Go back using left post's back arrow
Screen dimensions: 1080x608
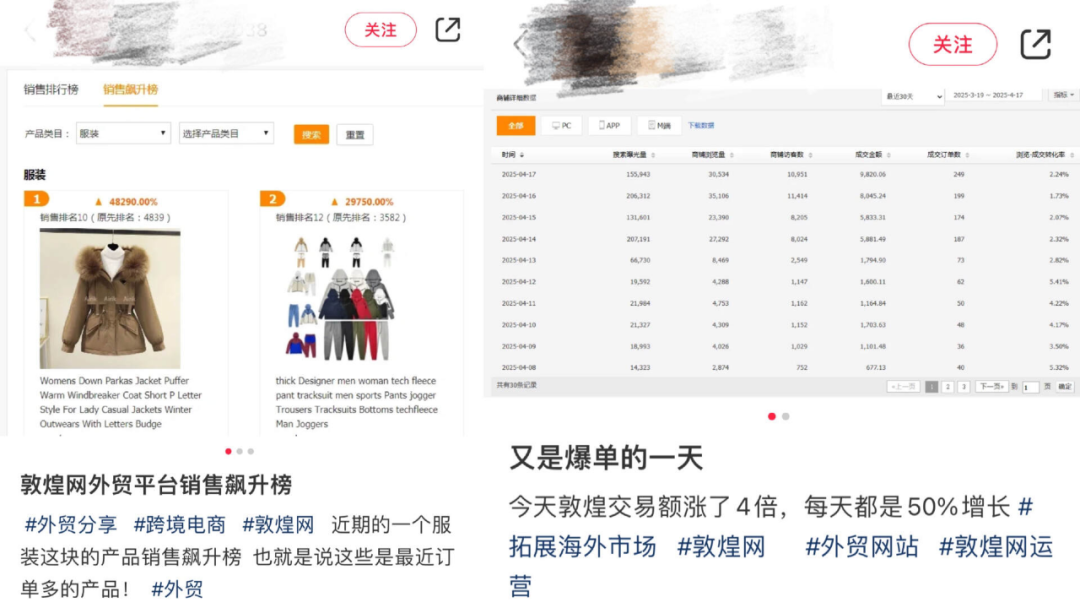pyautogui.click(x=30, y=30)
